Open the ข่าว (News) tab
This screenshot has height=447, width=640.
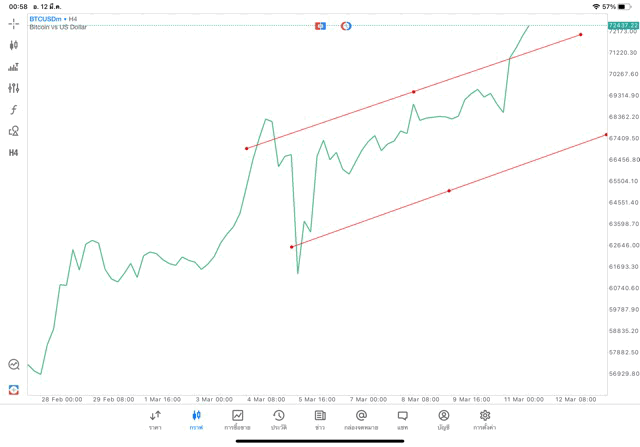320,420
